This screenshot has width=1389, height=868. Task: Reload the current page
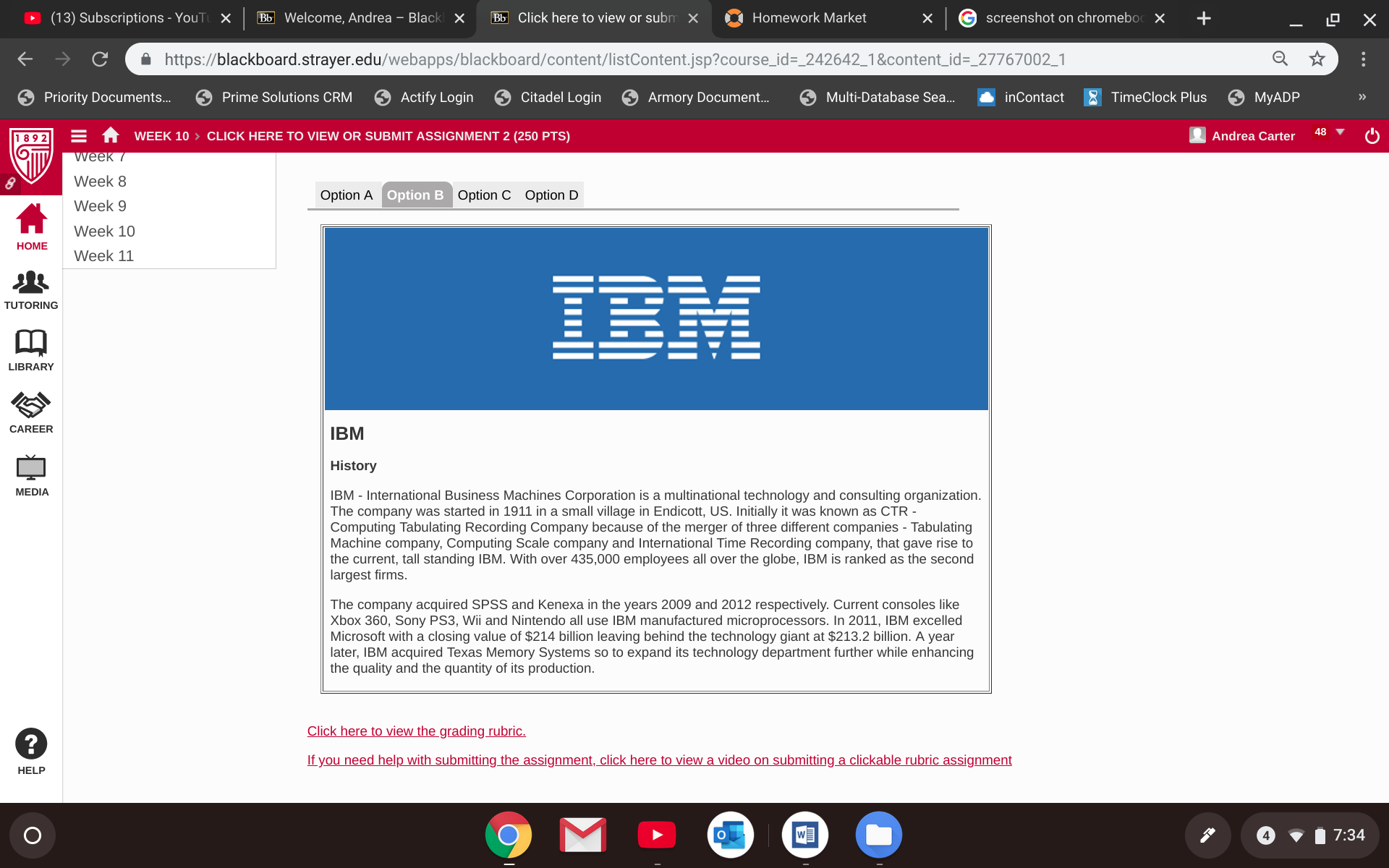click(100, 59)
